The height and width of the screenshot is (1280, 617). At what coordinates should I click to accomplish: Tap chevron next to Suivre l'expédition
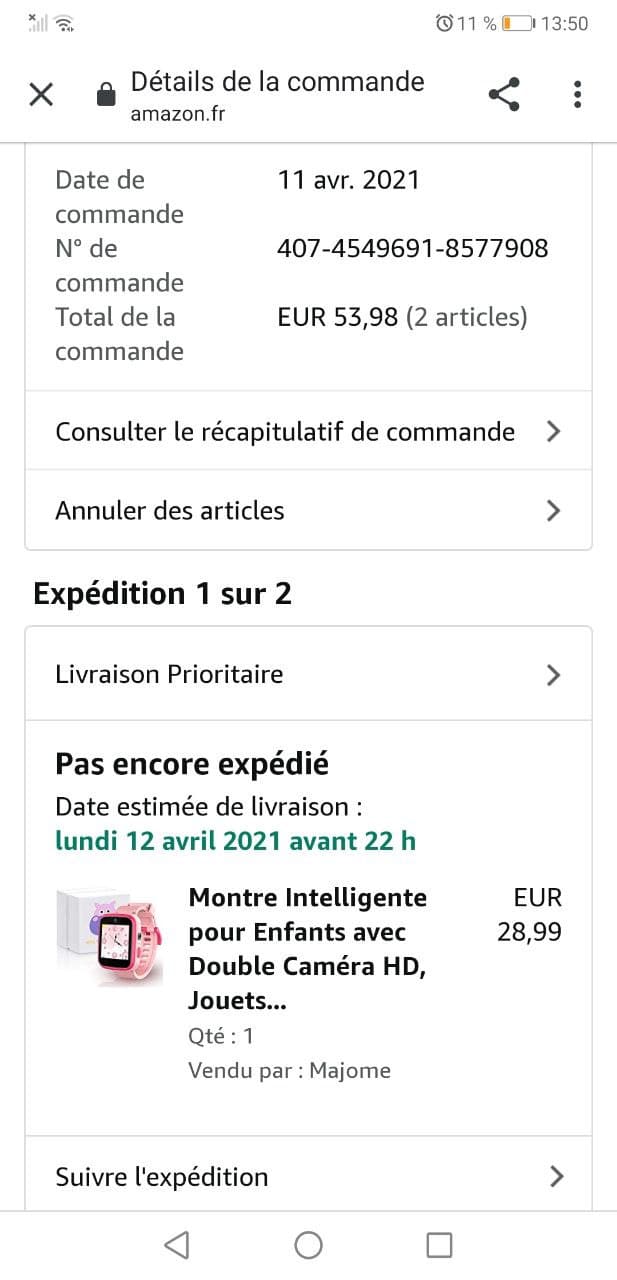(556, 1177)
